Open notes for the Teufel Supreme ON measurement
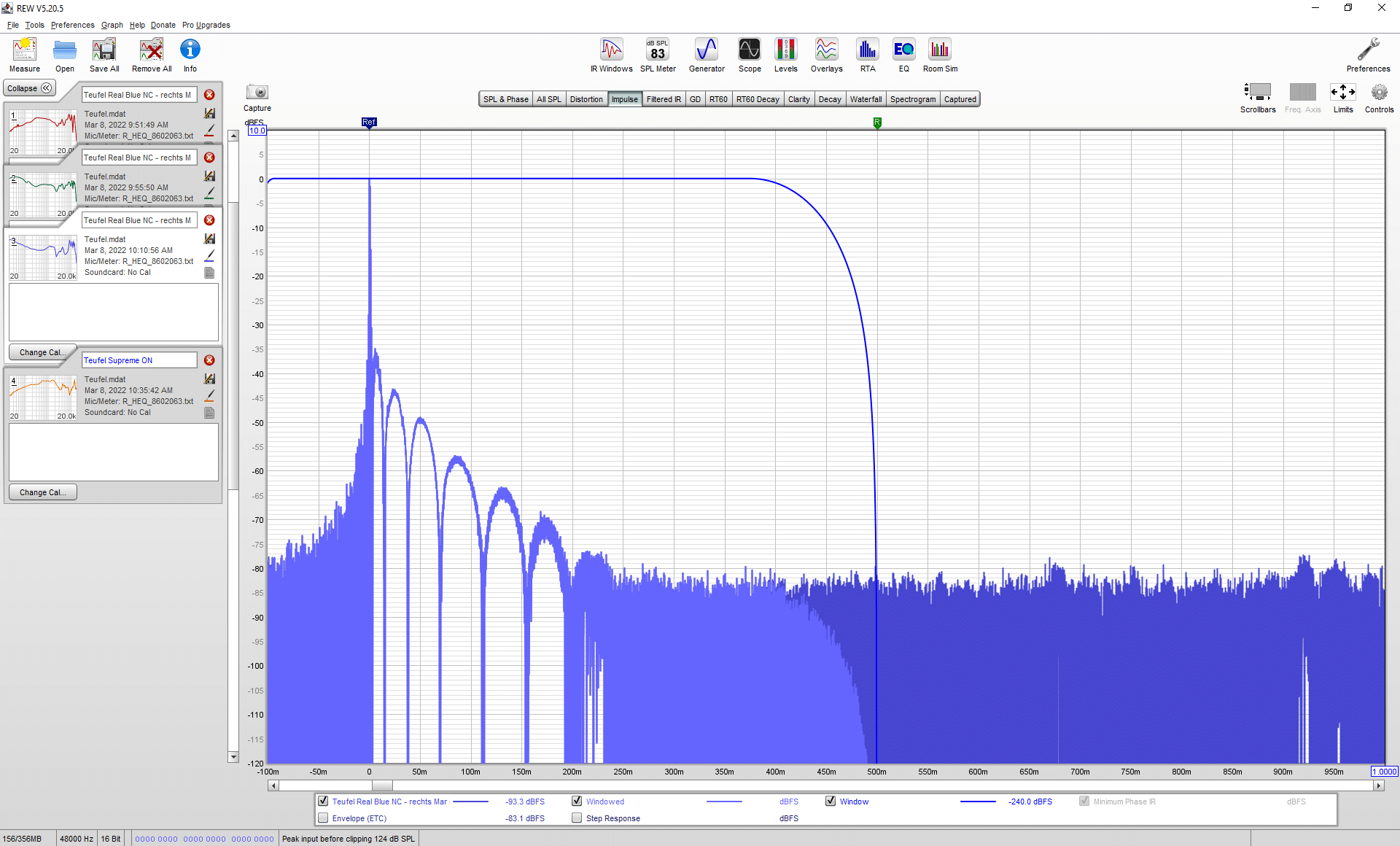Viewport: 1400px width, 846px height. pyautogui.click(x=209, y=413)
